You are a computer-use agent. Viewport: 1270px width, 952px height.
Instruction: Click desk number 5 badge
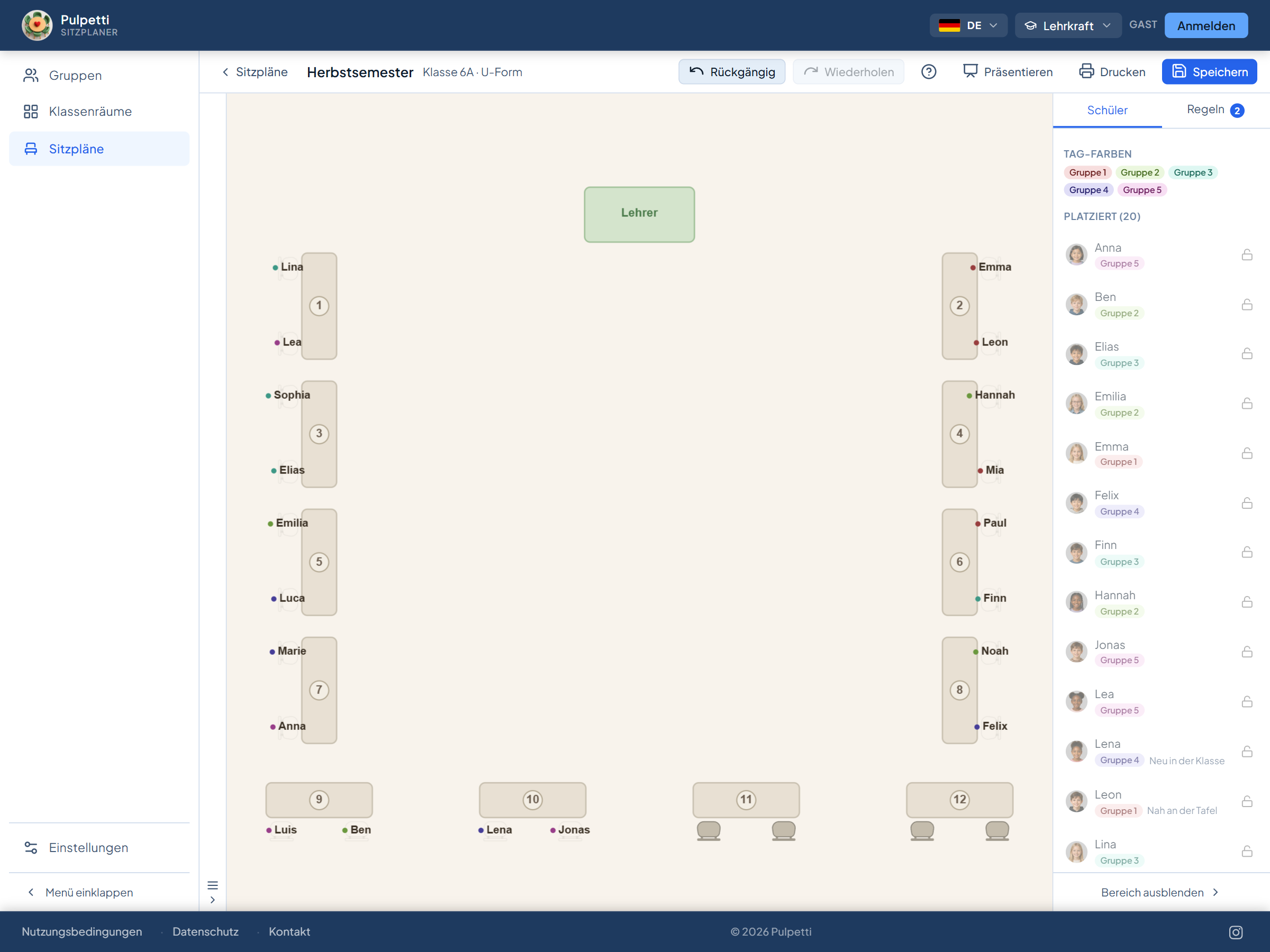pos(319,562)
